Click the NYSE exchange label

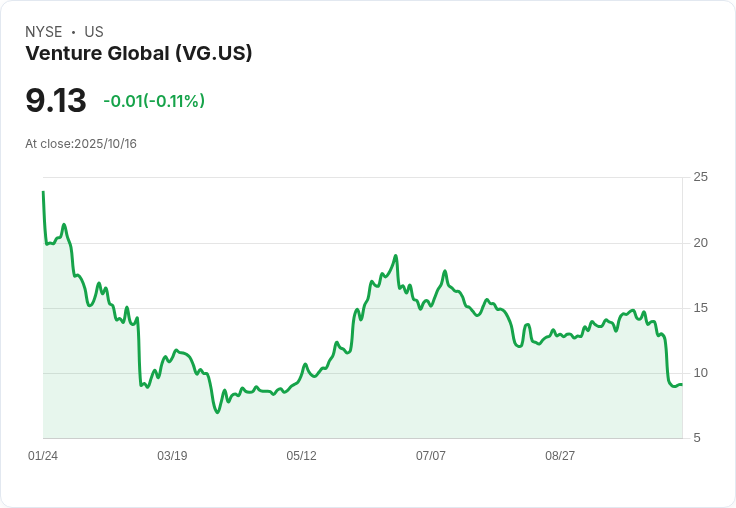click(x=44, y=32)
